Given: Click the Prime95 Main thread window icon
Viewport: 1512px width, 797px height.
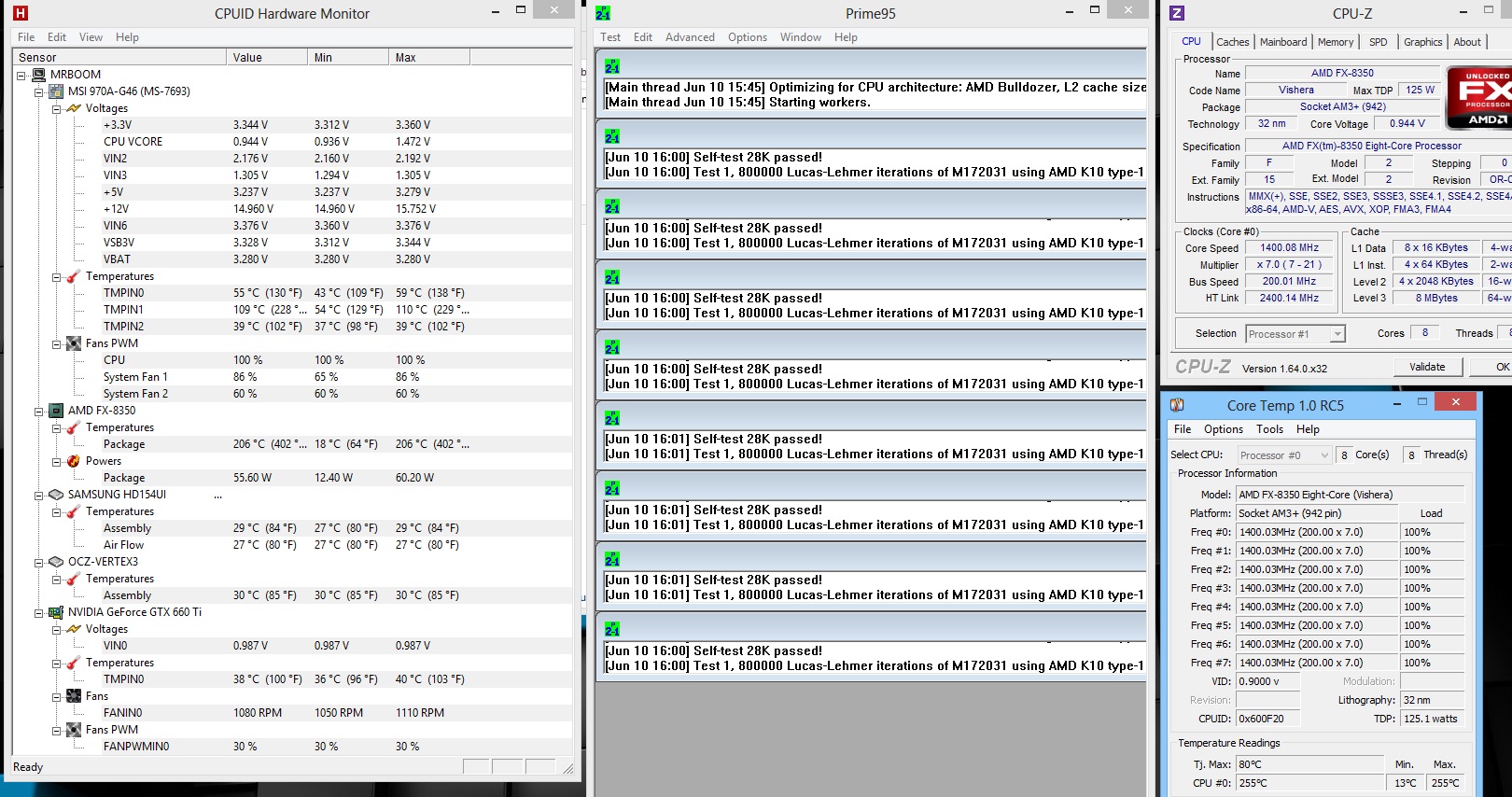Looking at the screenshot, I should click(612, 67).
